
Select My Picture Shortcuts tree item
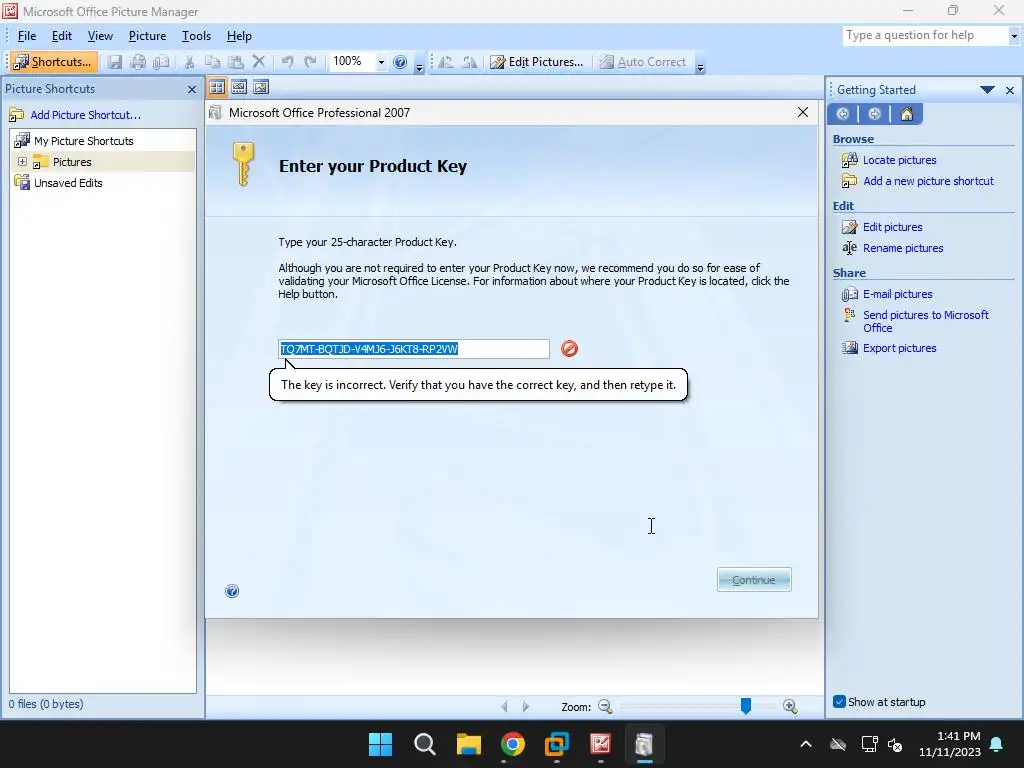[x=84, y=141]
